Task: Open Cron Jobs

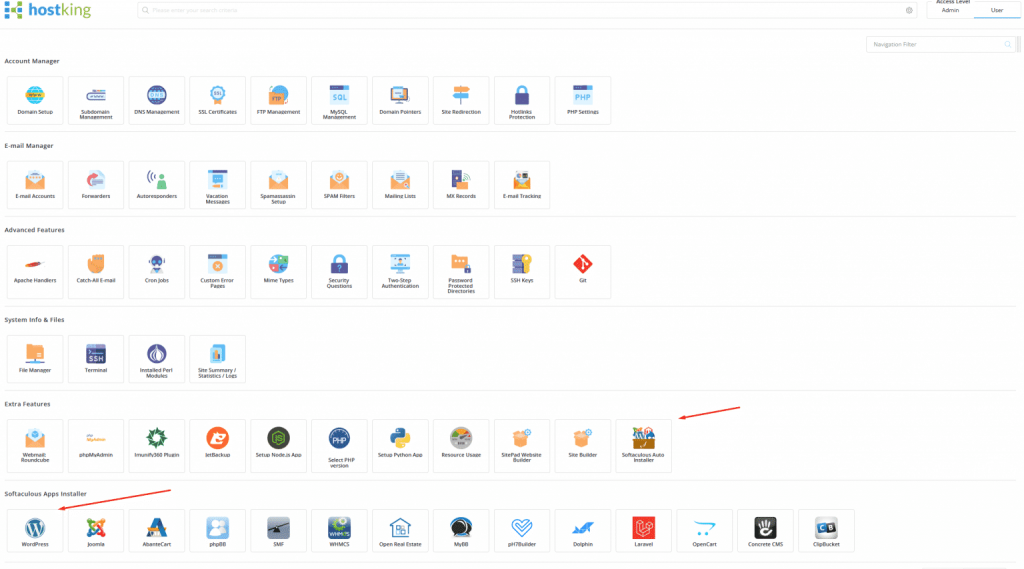Action: [x=156, y=269]
